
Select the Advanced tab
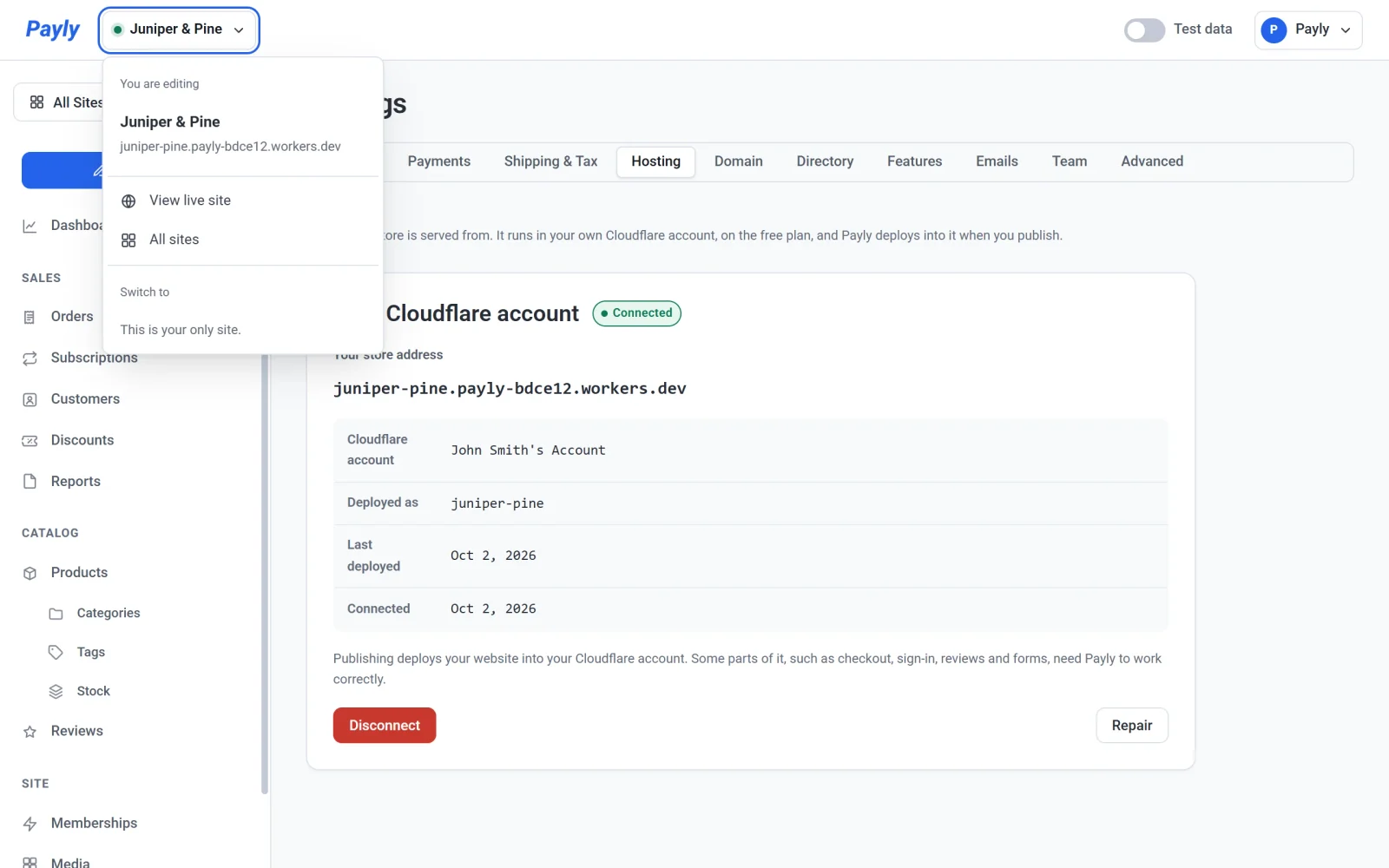(x=1151, y=161)
